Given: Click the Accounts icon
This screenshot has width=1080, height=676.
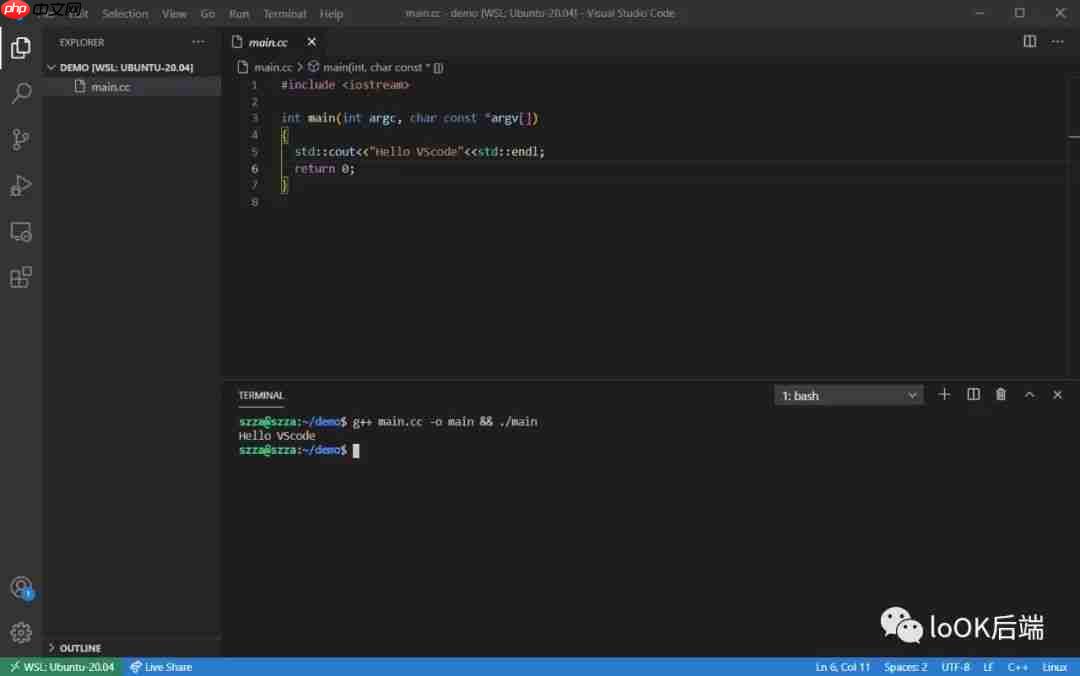Looking at the screenshot, I should pyautogui.click(x=21, y=587).
